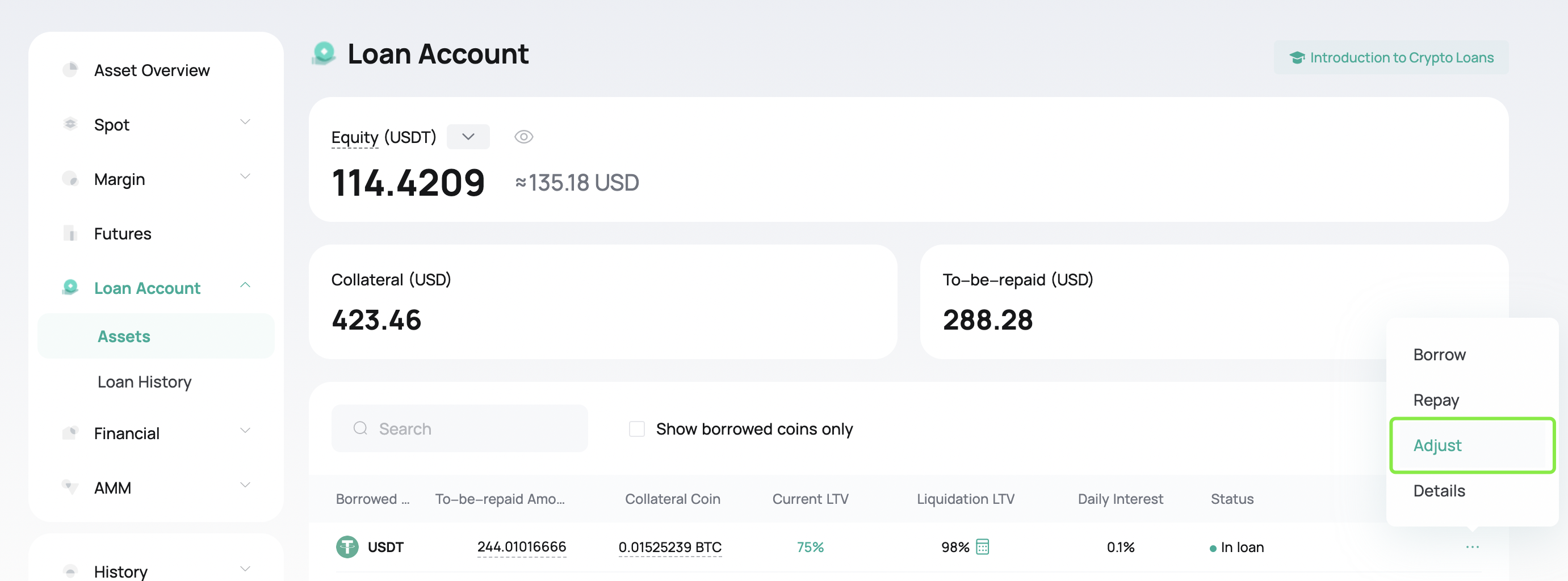Enable Show borrowed coins only checkbox

point(637,429)
